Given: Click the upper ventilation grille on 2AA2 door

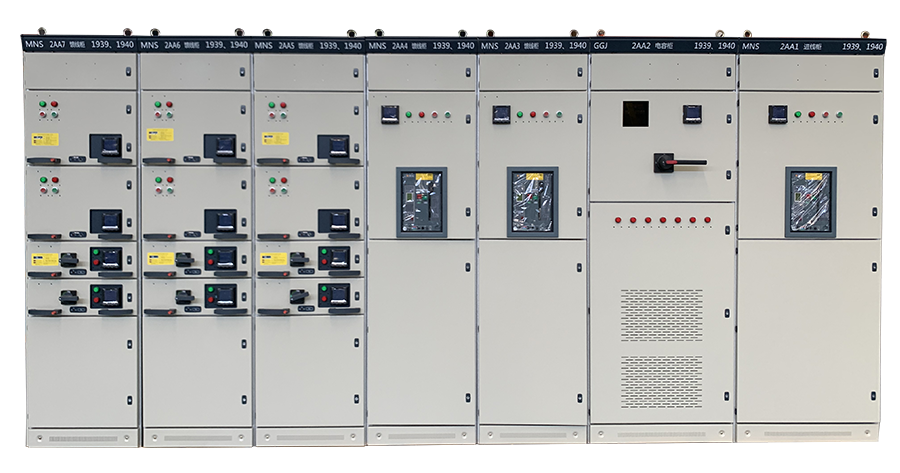Looking at the screenshot, I should point(662,316).
